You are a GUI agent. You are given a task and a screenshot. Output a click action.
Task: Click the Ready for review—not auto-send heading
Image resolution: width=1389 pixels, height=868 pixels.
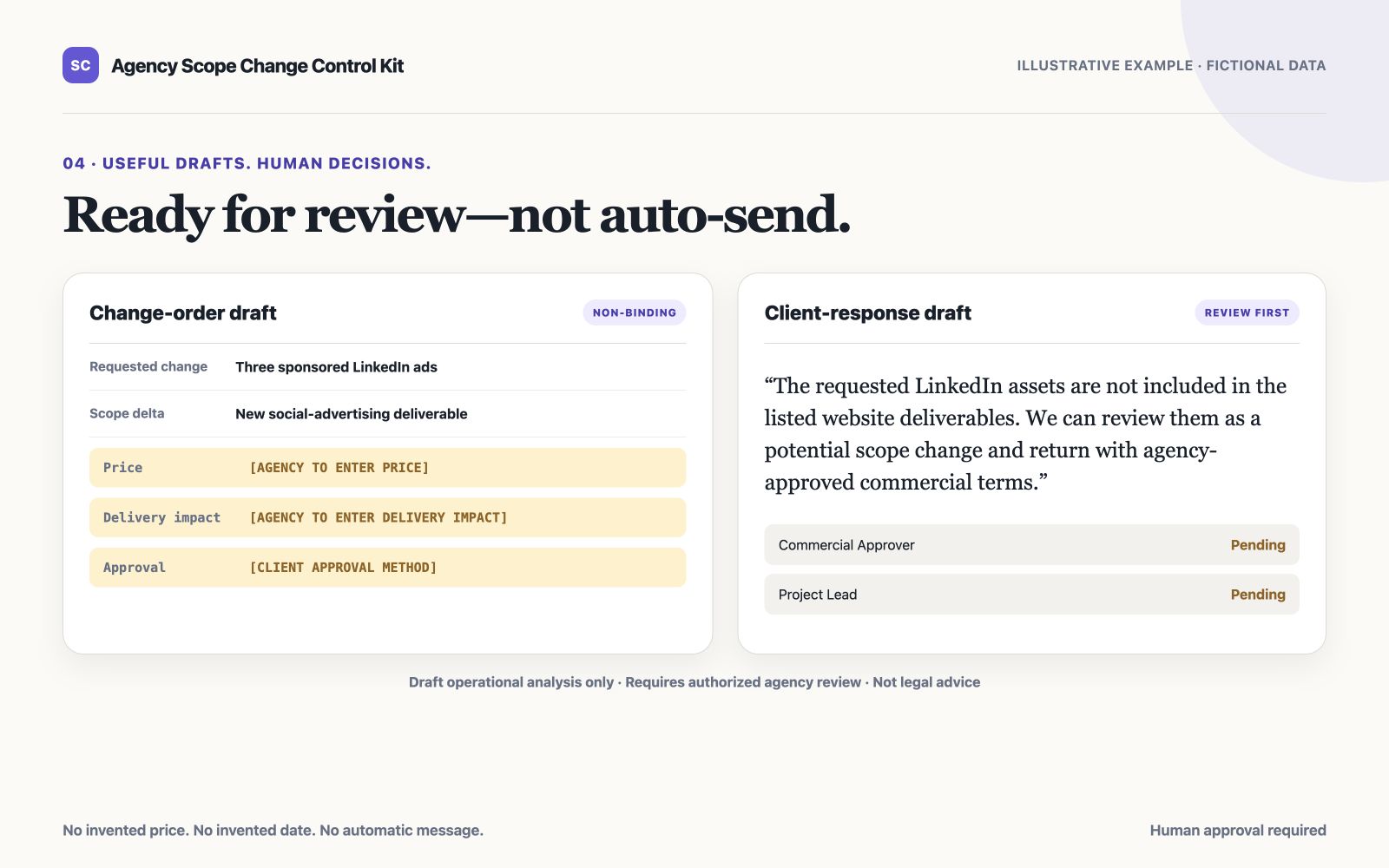pyautogui.click(x=457, y=214)
